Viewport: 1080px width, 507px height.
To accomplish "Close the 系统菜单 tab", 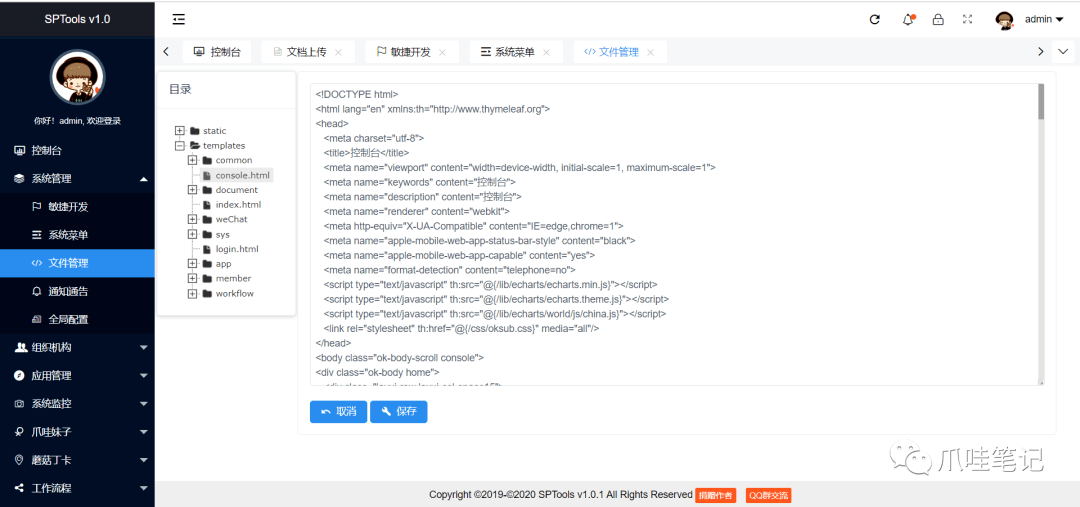I will tap(546, 52).
